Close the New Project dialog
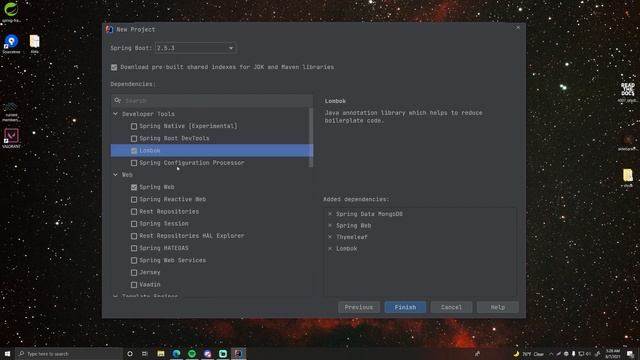640x360 pixels. (x=518, y=28)
